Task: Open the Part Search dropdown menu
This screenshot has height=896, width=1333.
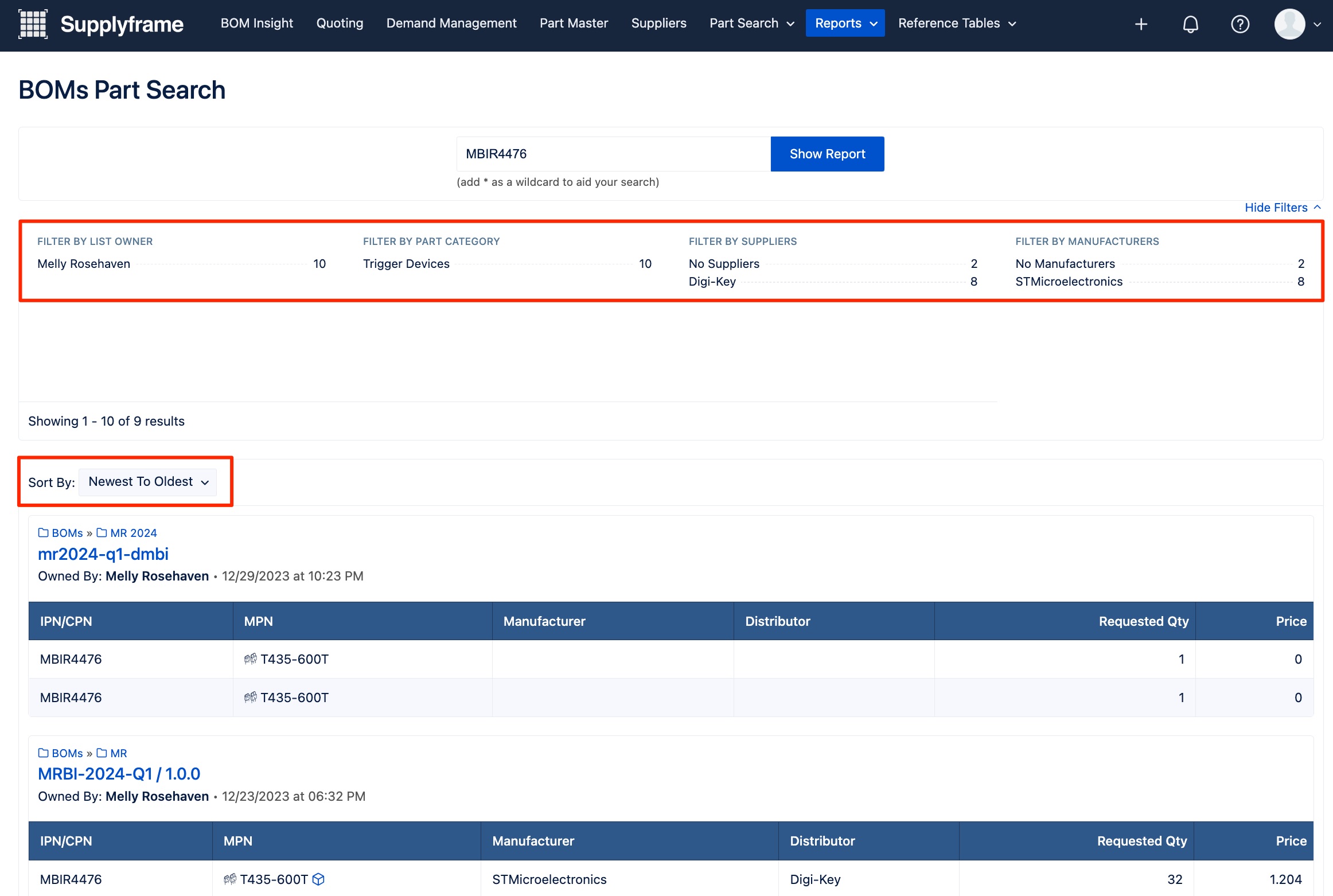Action: pos(751,23)
